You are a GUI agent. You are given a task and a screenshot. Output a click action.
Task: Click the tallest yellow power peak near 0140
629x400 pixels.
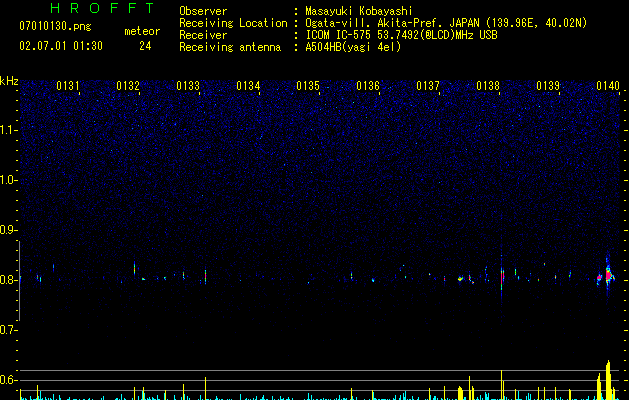point(608,380)
